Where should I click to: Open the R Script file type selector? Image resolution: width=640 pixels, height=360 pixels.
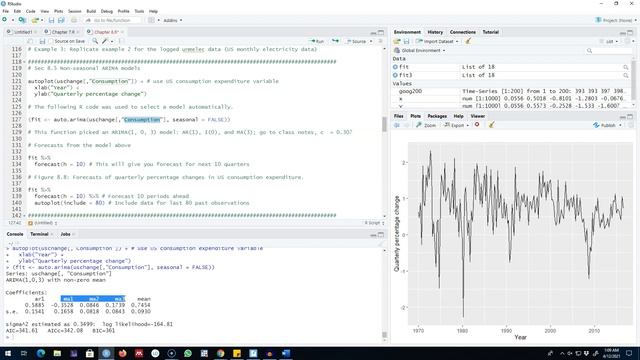[x=374, y=223]
